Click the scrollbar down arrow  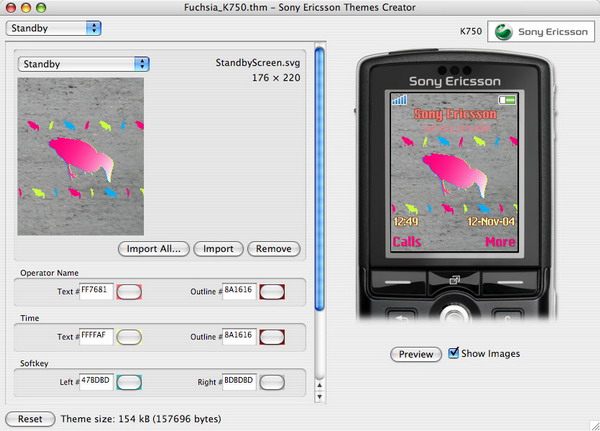(x=320, y=397)
